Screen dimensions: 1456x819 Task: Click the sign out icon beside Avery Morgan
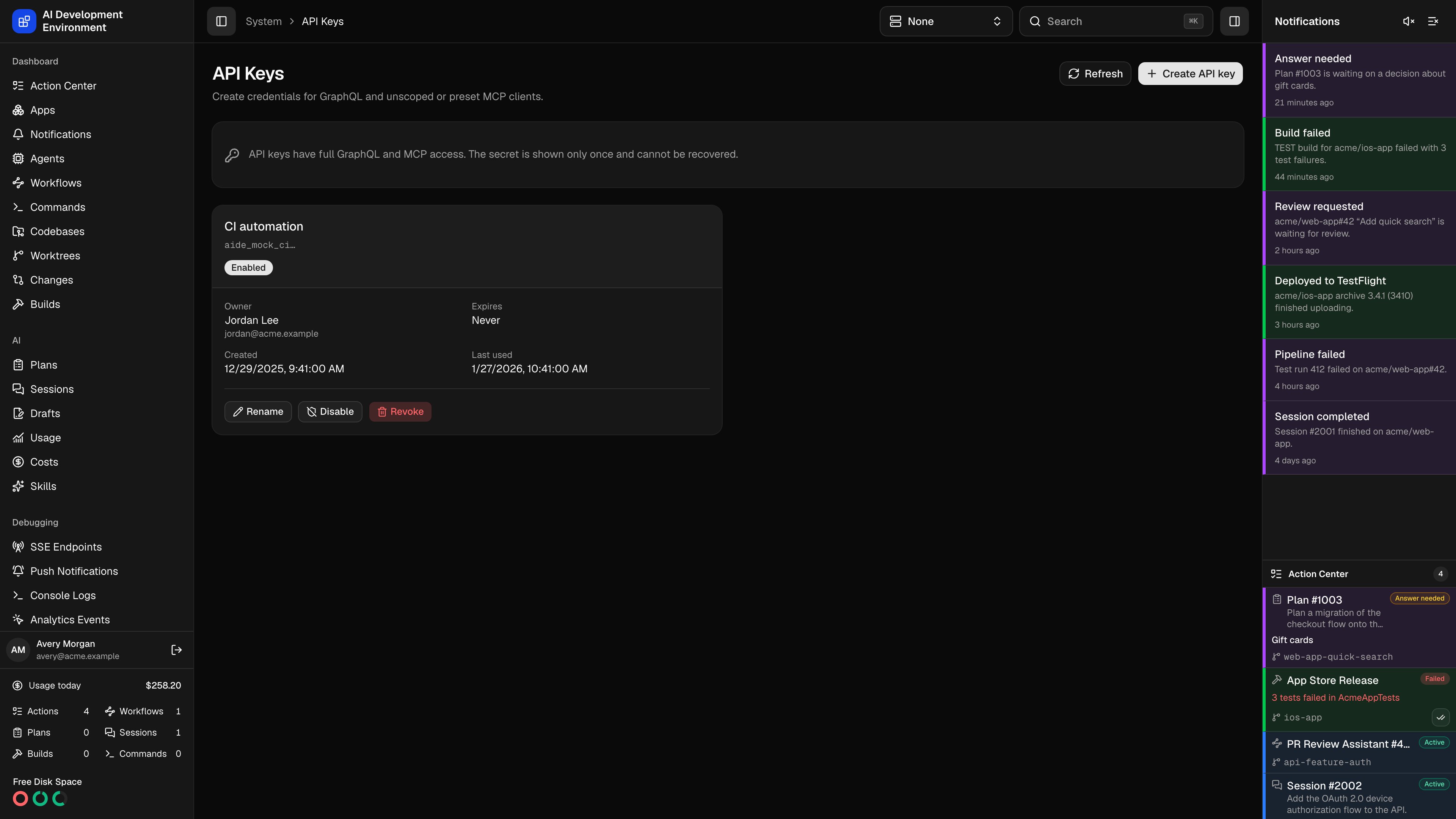[176, 650]
